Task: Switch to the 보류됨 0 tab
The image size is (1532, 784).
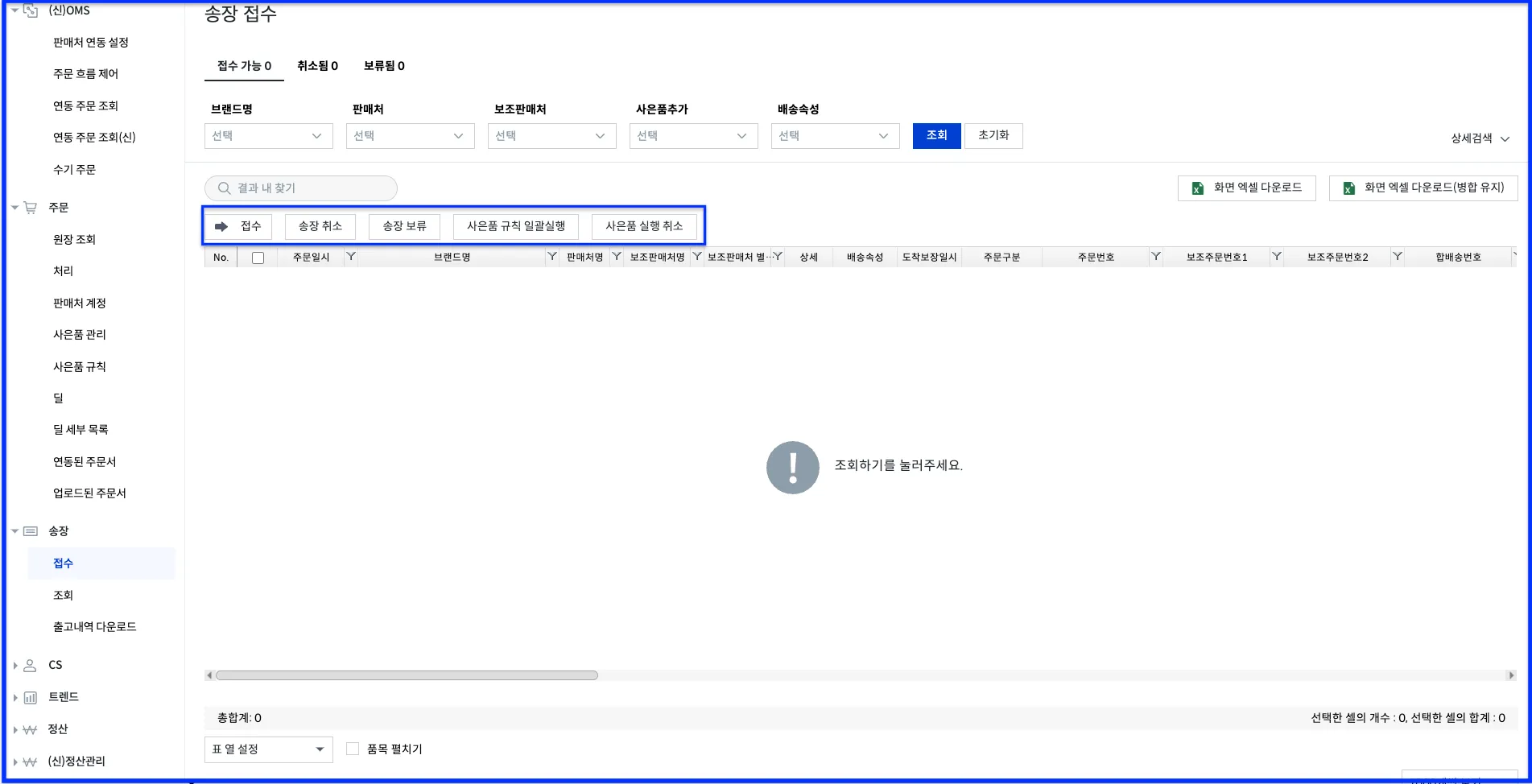Action: coord(384,66)
